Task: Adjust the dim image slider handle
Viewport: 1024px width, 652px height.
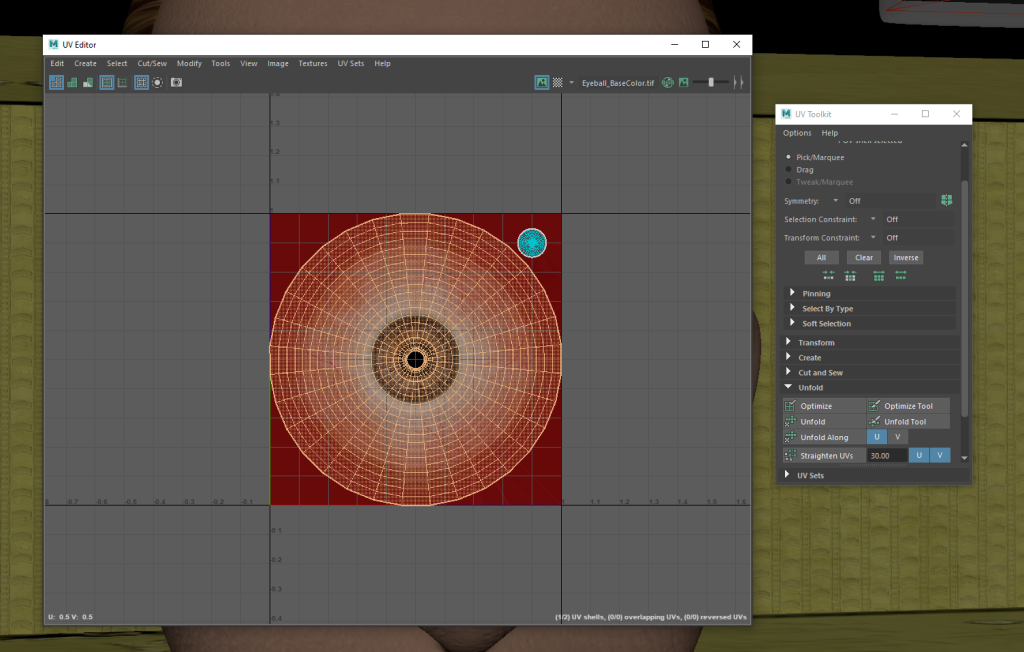Action: [711, 82]
